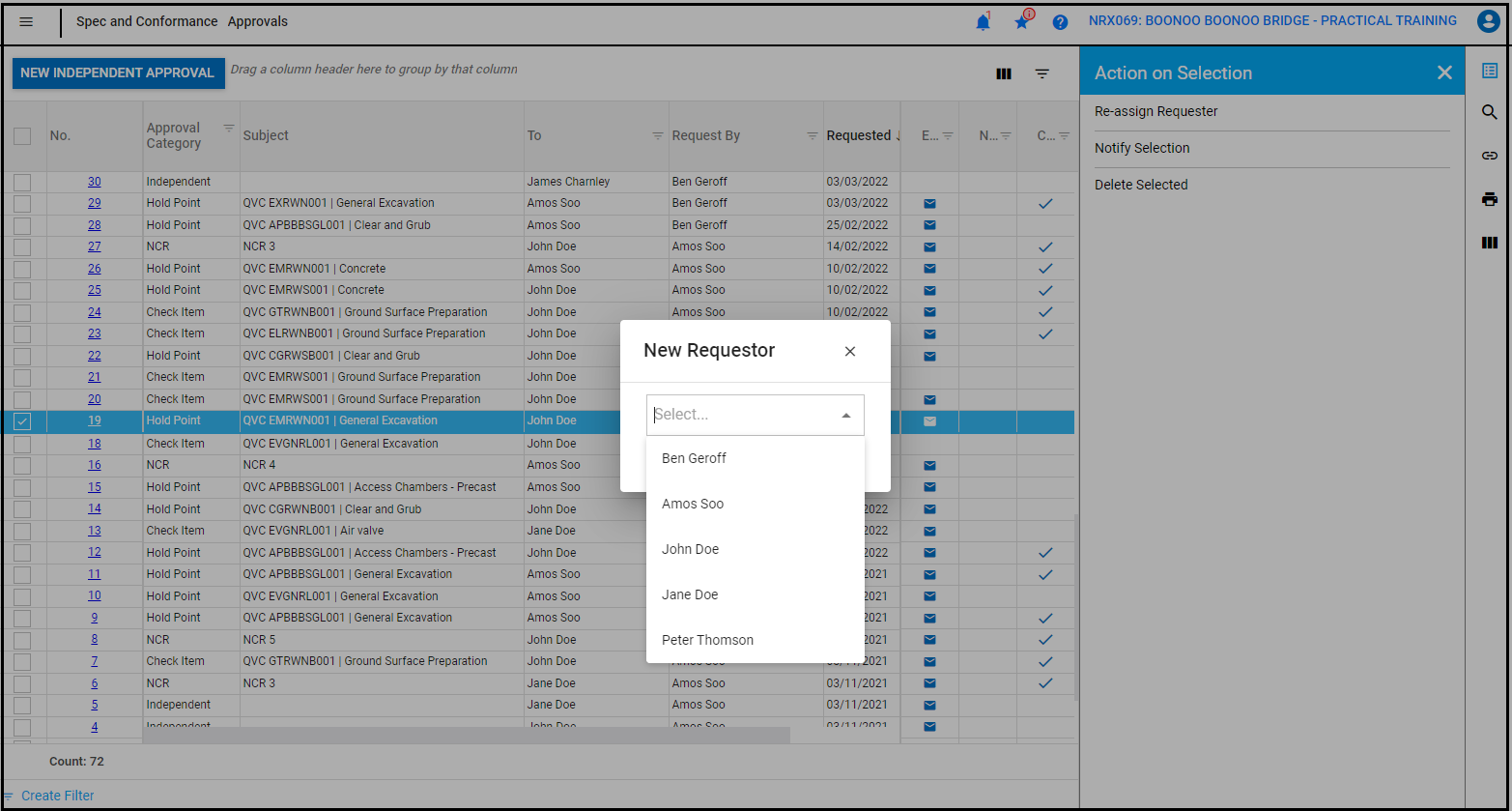Open approval number 24 link

95,312
